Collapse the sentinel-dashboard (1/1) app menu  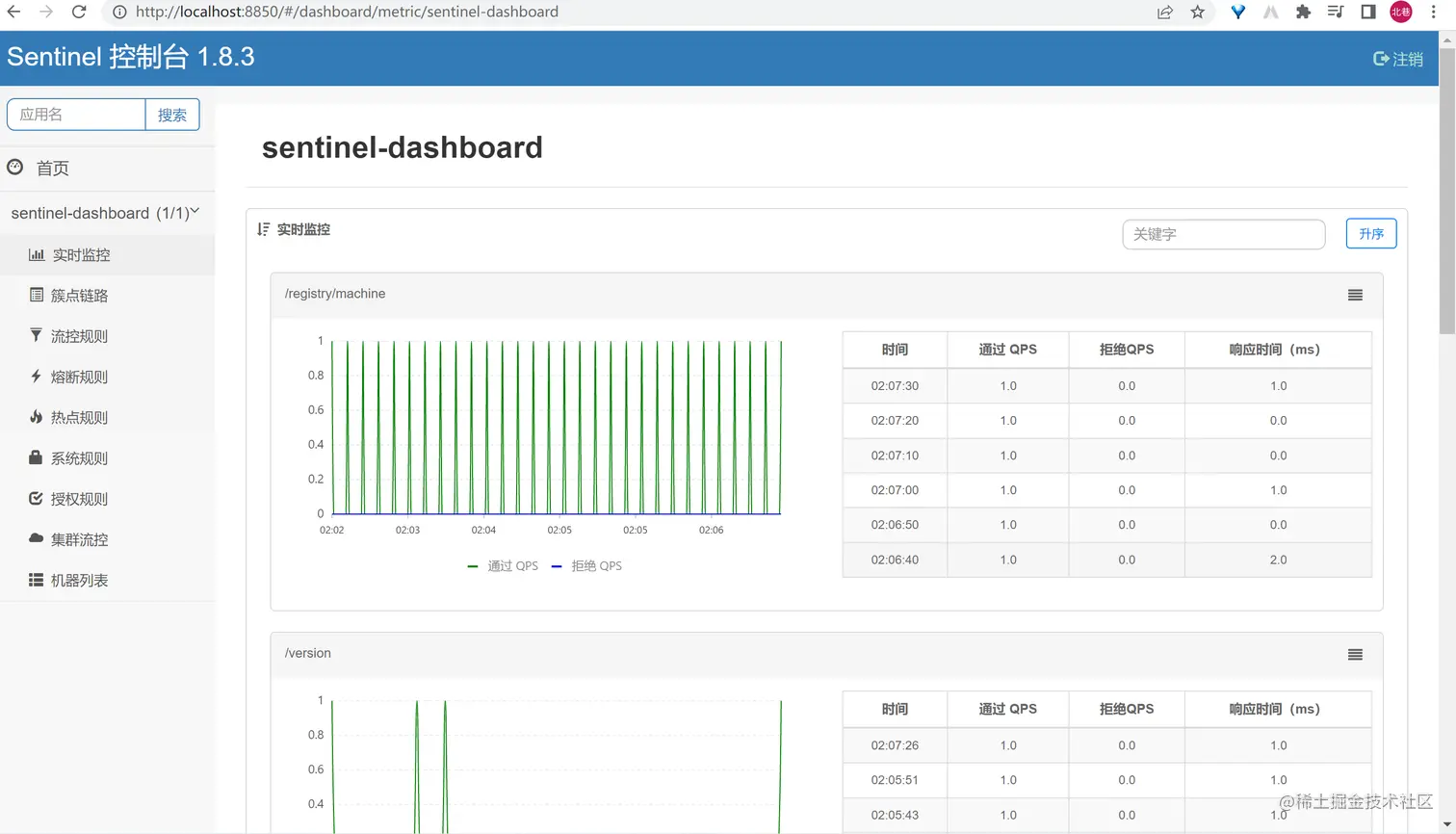(x=107, y=213)
